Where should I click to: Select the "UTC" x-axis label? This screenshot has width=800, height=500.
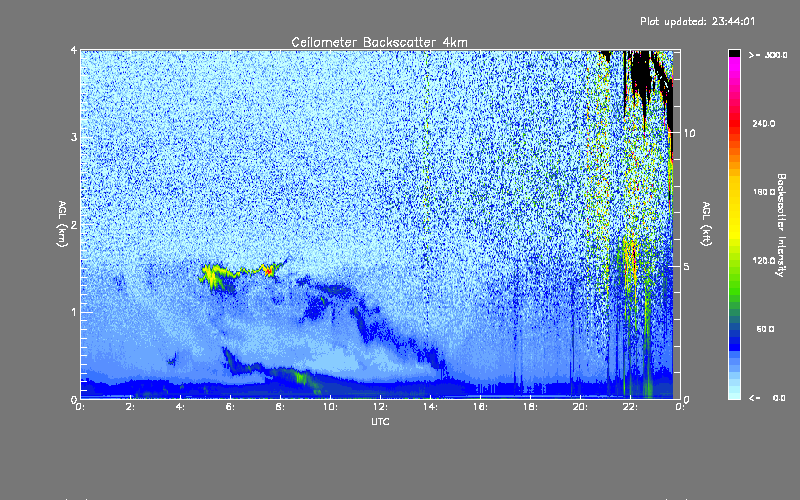tap(380, 421)
